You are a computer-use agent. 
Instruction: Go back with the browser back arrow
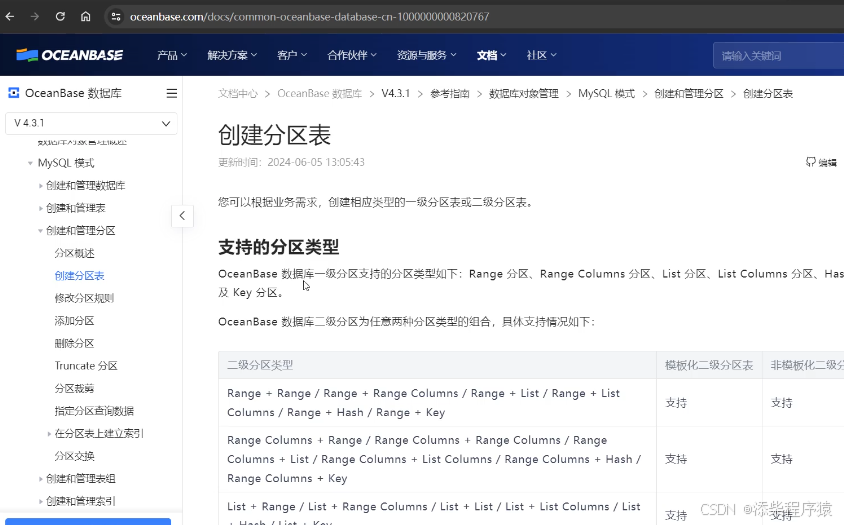click(x=10, y=17)
